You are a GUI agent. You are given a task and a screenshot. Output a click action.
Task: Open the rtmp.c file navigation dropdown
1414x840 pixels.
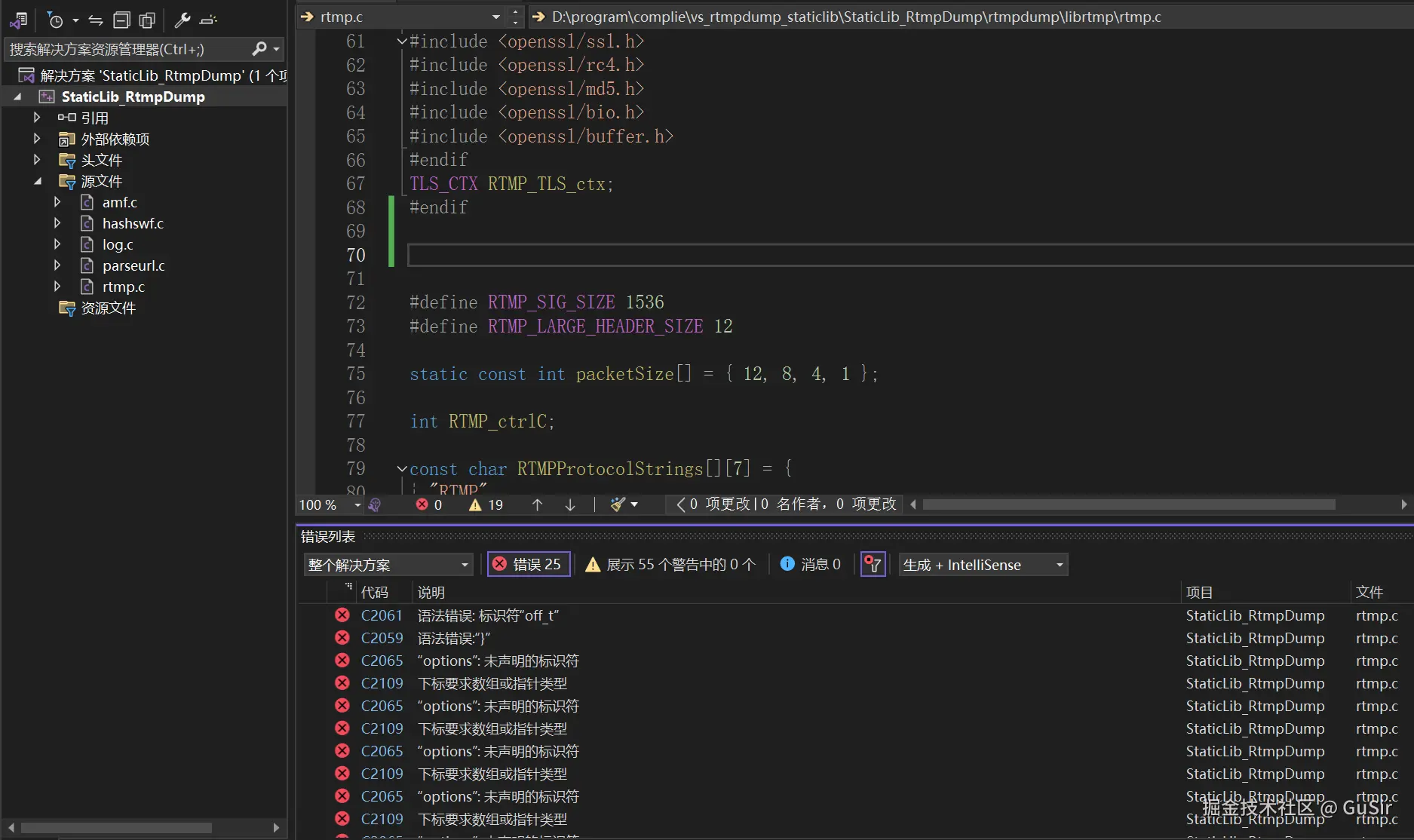point(495,17)
